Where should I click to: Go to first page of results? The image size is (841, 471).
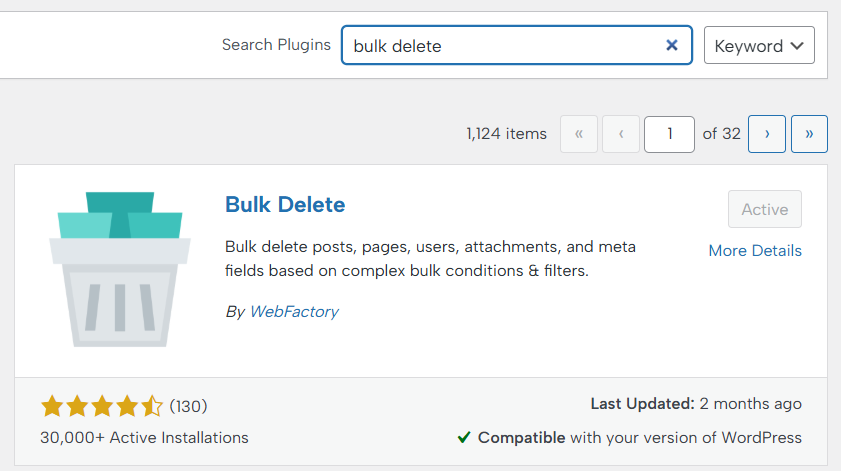coord(579,134)
